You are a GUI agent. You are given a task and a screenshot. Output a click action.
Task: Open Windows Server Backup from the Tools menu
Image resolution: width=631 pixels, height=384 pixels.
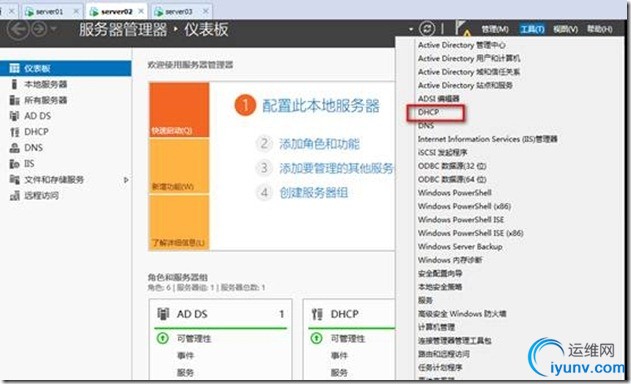point(460,247)
